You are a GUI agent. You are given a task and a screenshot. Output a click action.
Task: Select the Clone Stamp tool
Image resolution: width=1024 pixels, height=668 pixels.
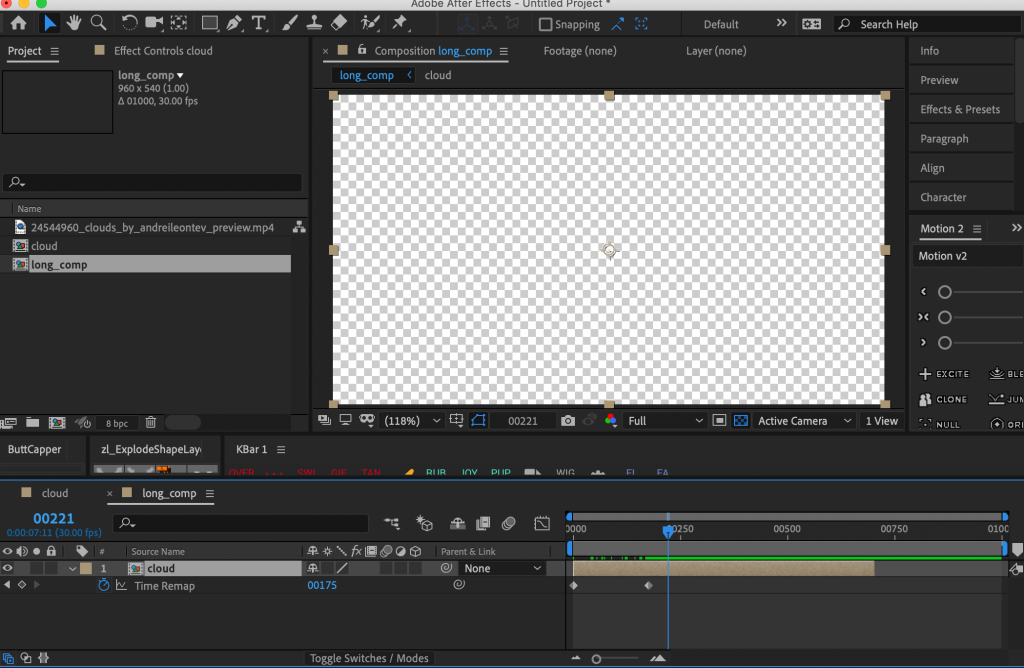pyautogui.click(x=313, y=23)
